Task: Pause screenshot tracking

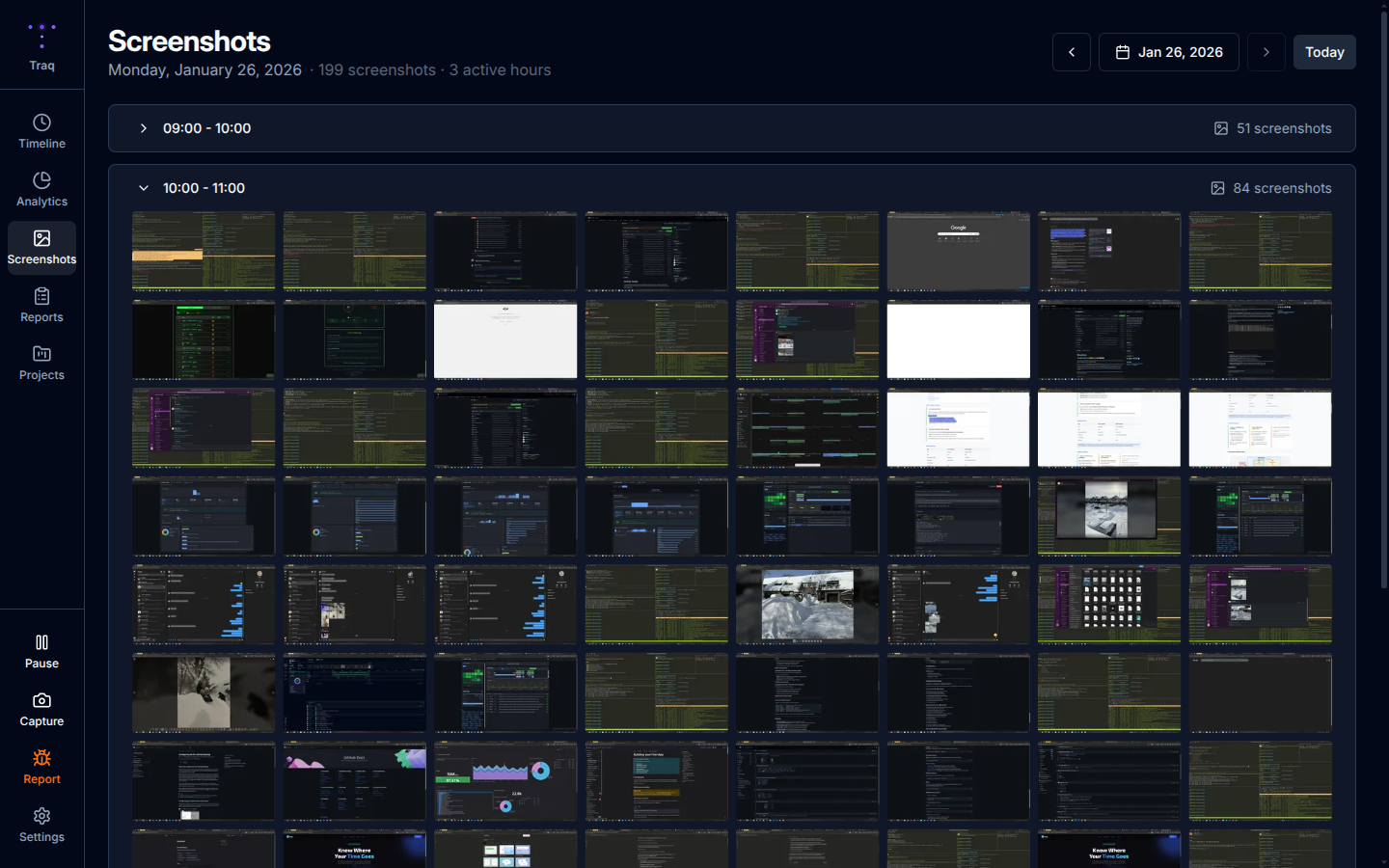Action: (41, 652)
